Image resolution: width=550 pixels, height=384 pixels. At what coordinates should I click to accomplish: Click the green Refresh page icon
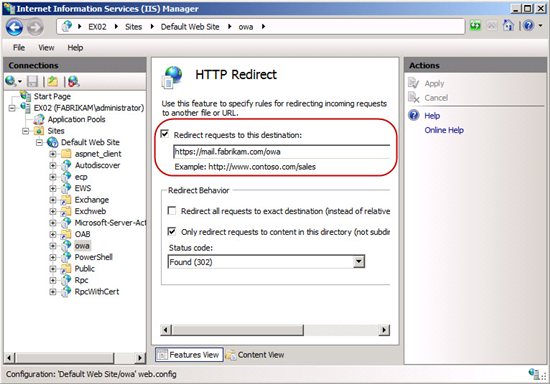tap(475, 26)
